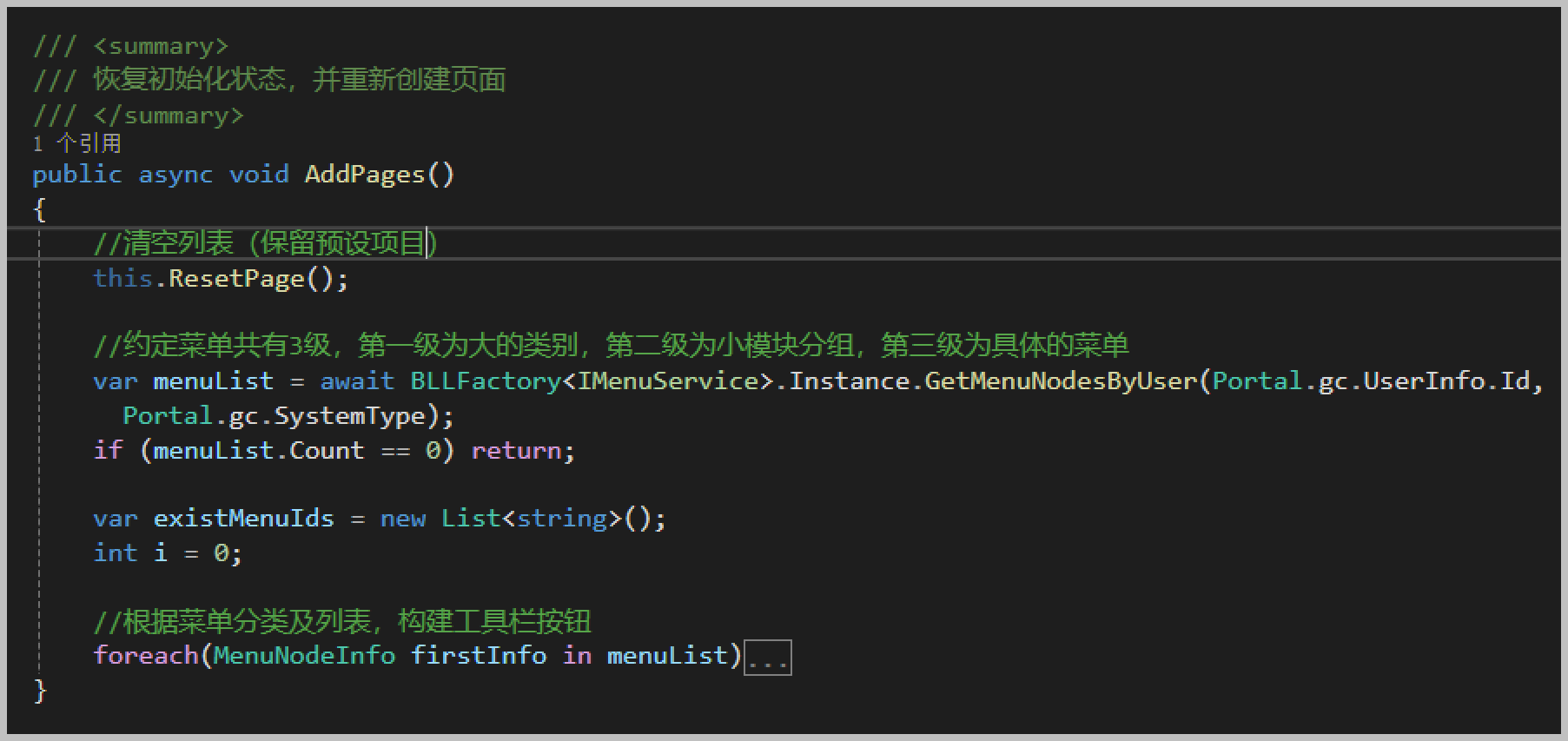Click the 'await' keyword
Viewport: 1568px width, 741px height.
[x=357, y=381]
